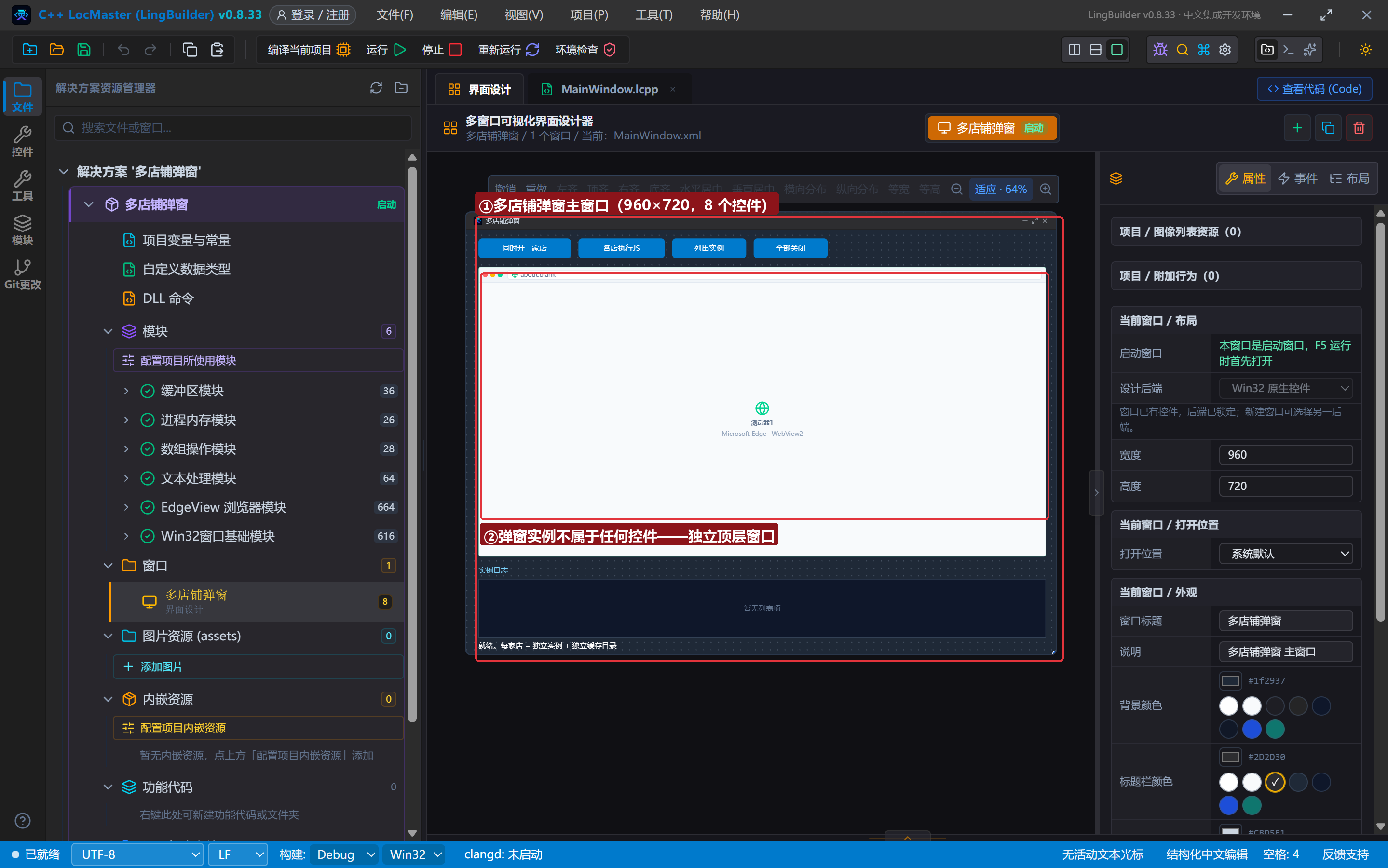The height and width of the screenshot is (868, 1388).
Task: Refresh the solution explorer
Action: click(x=376, y=88)
